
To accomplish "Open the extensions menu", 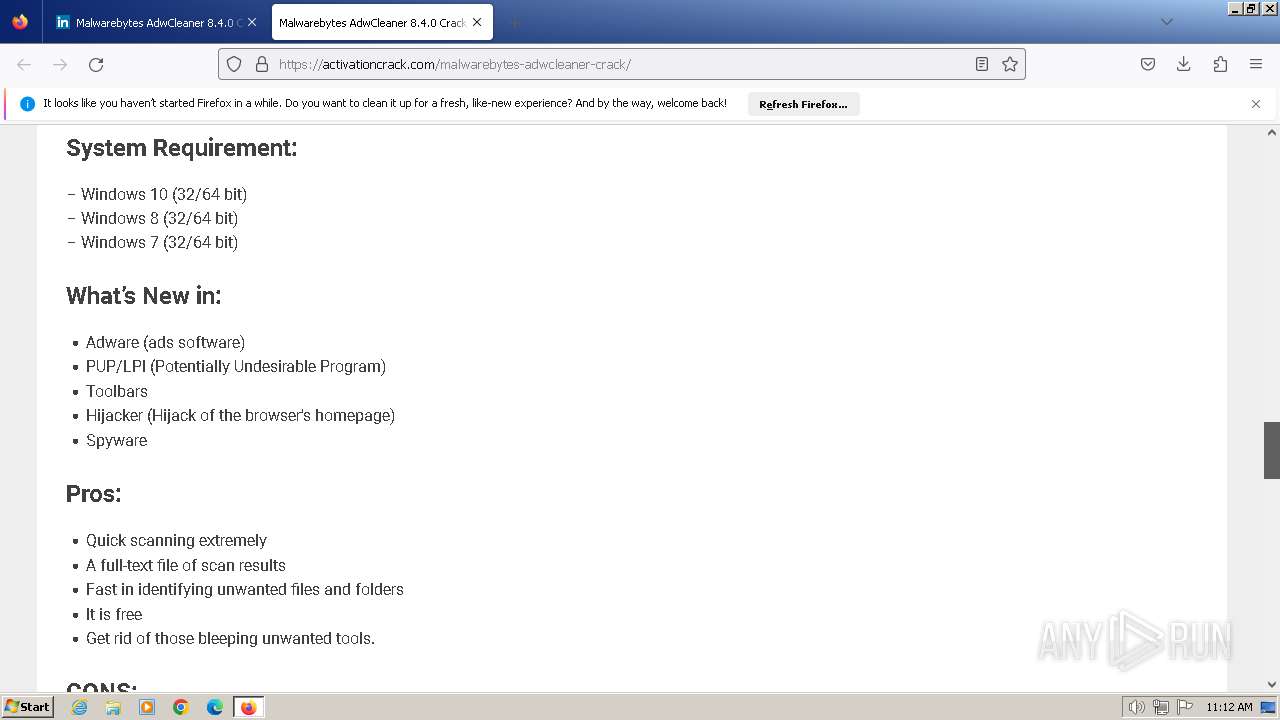I will point(1220,64).
